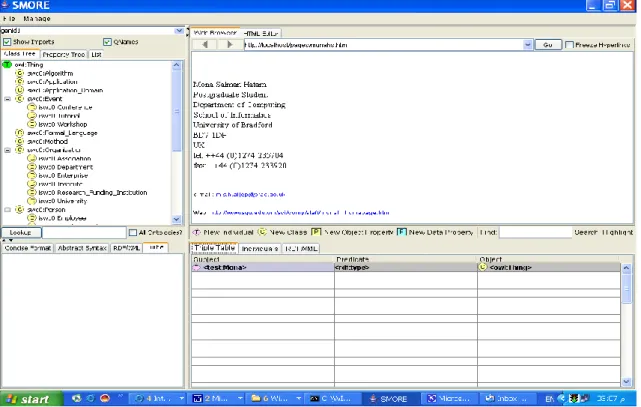Select the Algorithm class icon

point(20,73)
